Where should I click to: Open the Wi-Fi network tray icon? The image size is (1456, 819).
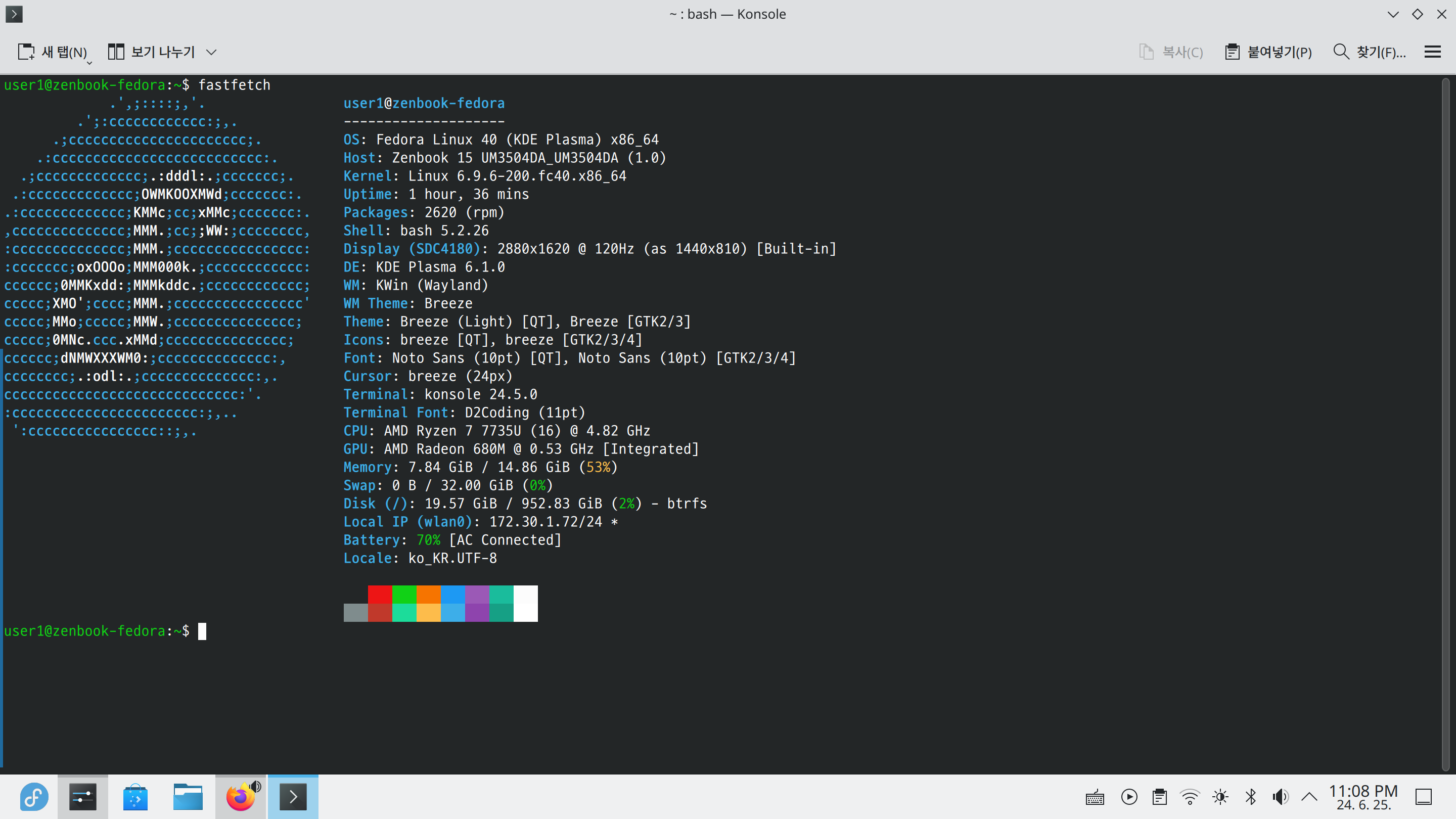(1190, 797)
